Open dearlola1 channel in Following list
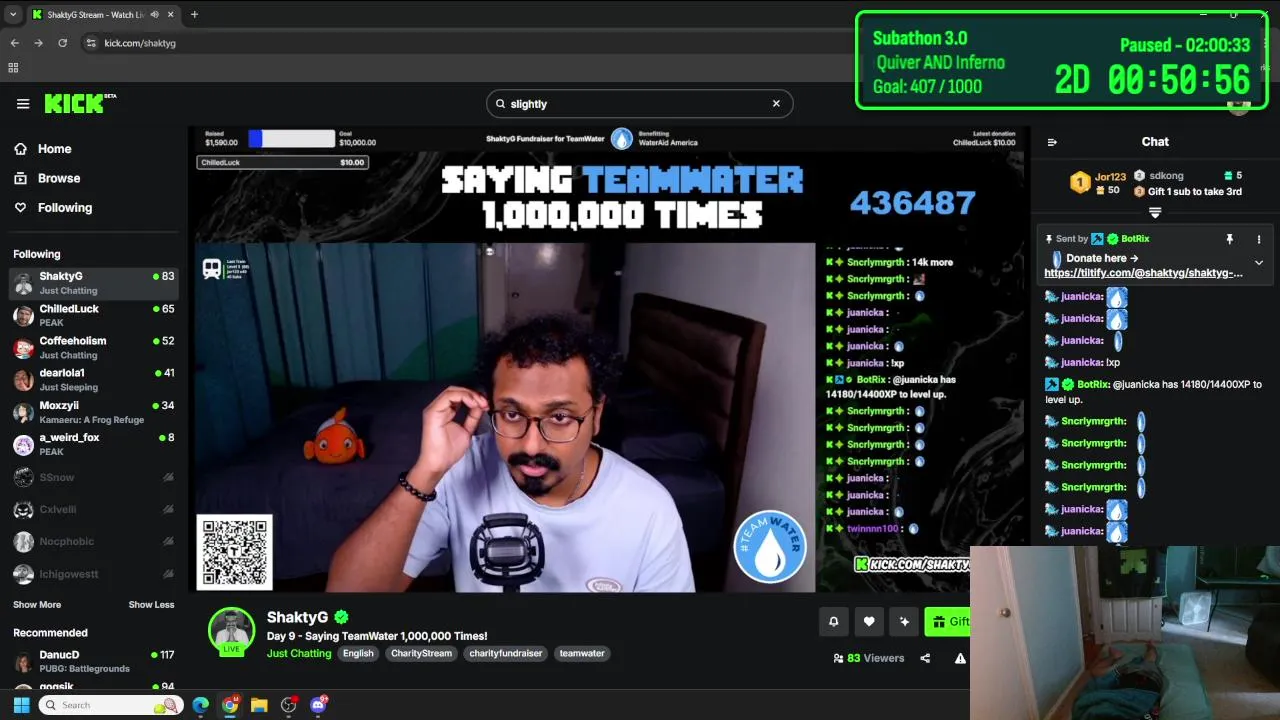 93,379
